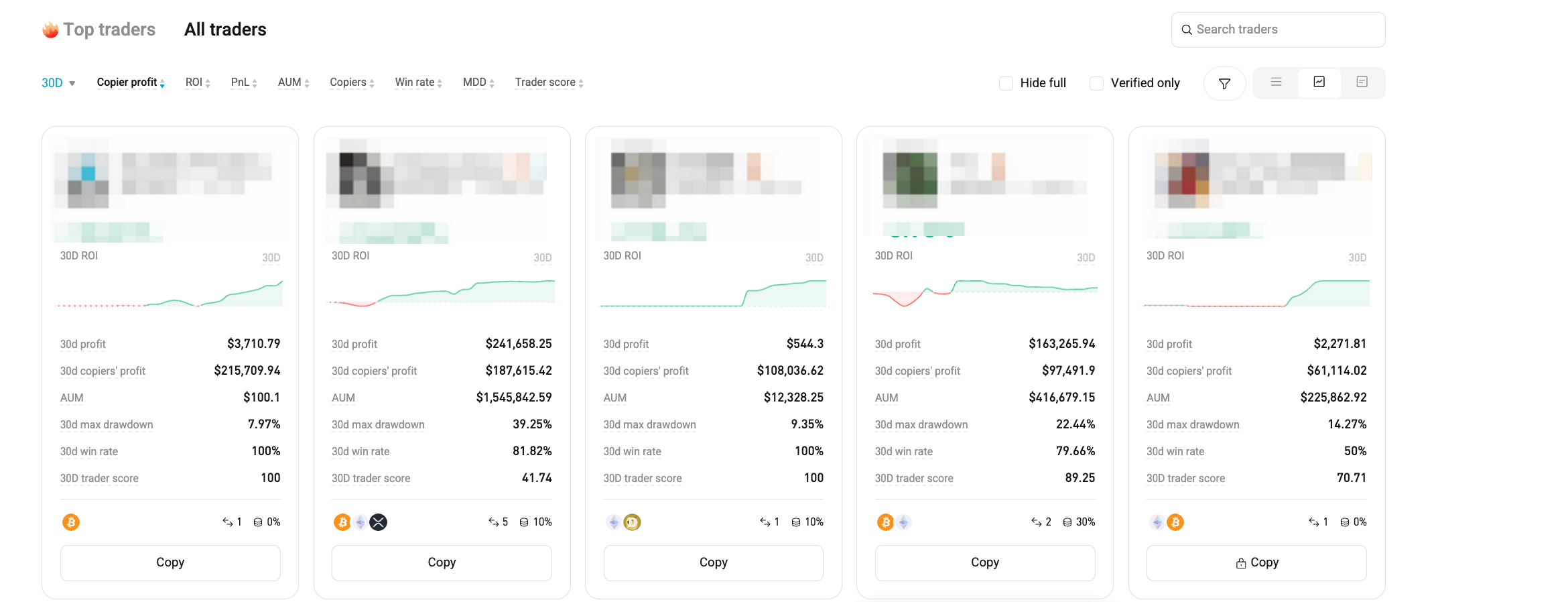Enable the Verified only checkbox

click(x=1096, y=82)
